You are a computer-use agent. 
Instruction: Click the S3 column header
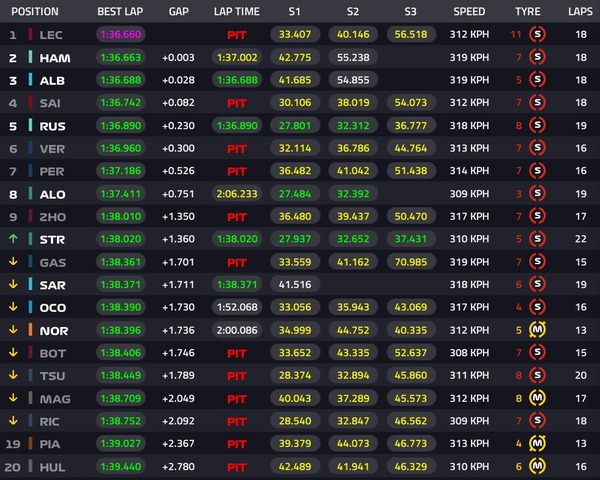411,11
